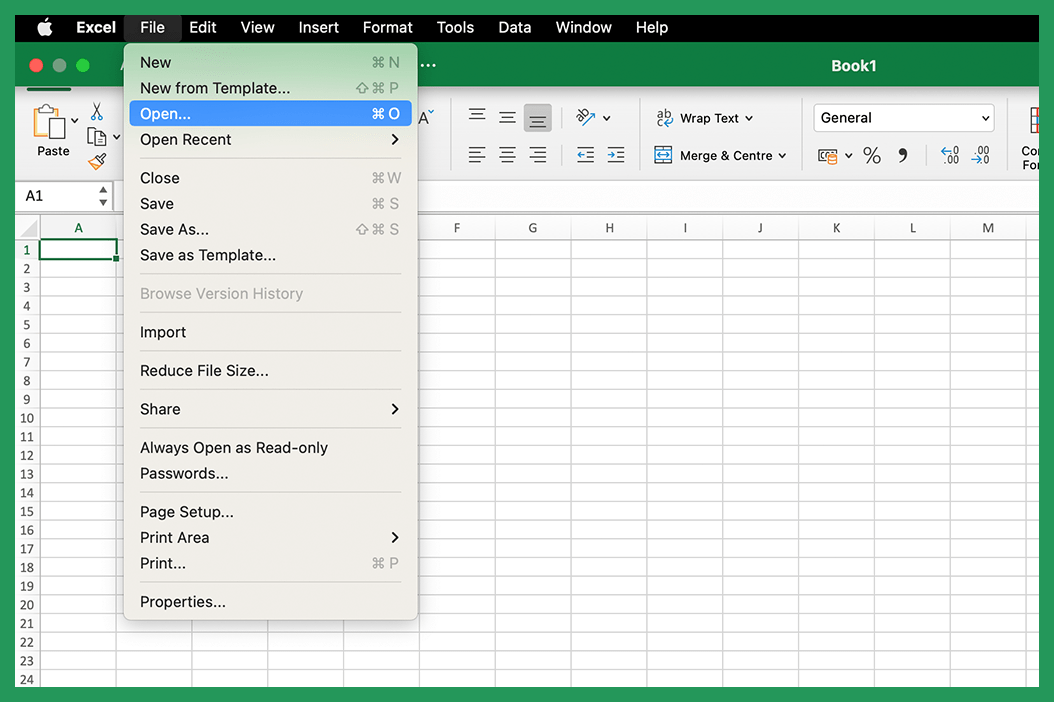Click the Increase Indent icon
Image resolution: width=1054 pixels, height=702 pixels.
pyautogui.click(x=615, y=155)
